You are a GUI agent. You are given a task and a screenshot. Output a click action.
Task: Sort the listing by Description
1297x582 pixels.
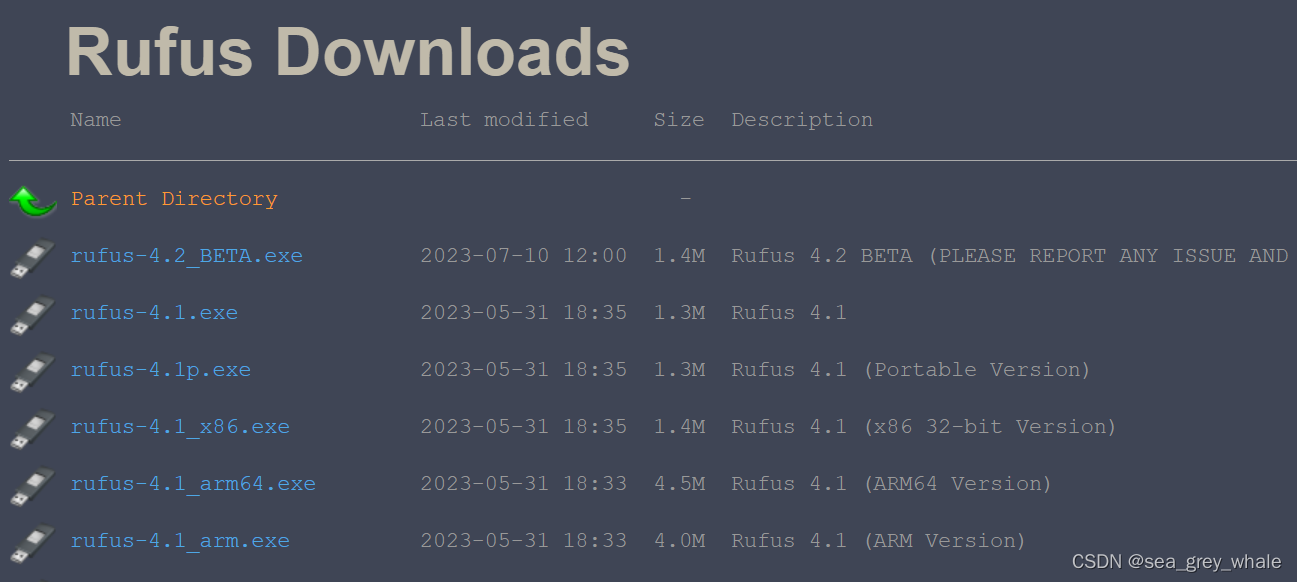point(801,120)
